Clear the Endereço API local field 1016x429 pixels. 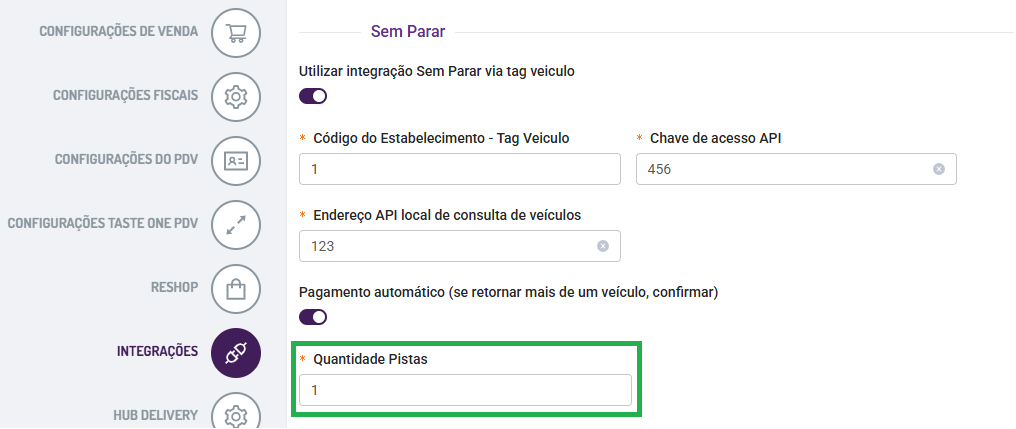click(603, 246)
